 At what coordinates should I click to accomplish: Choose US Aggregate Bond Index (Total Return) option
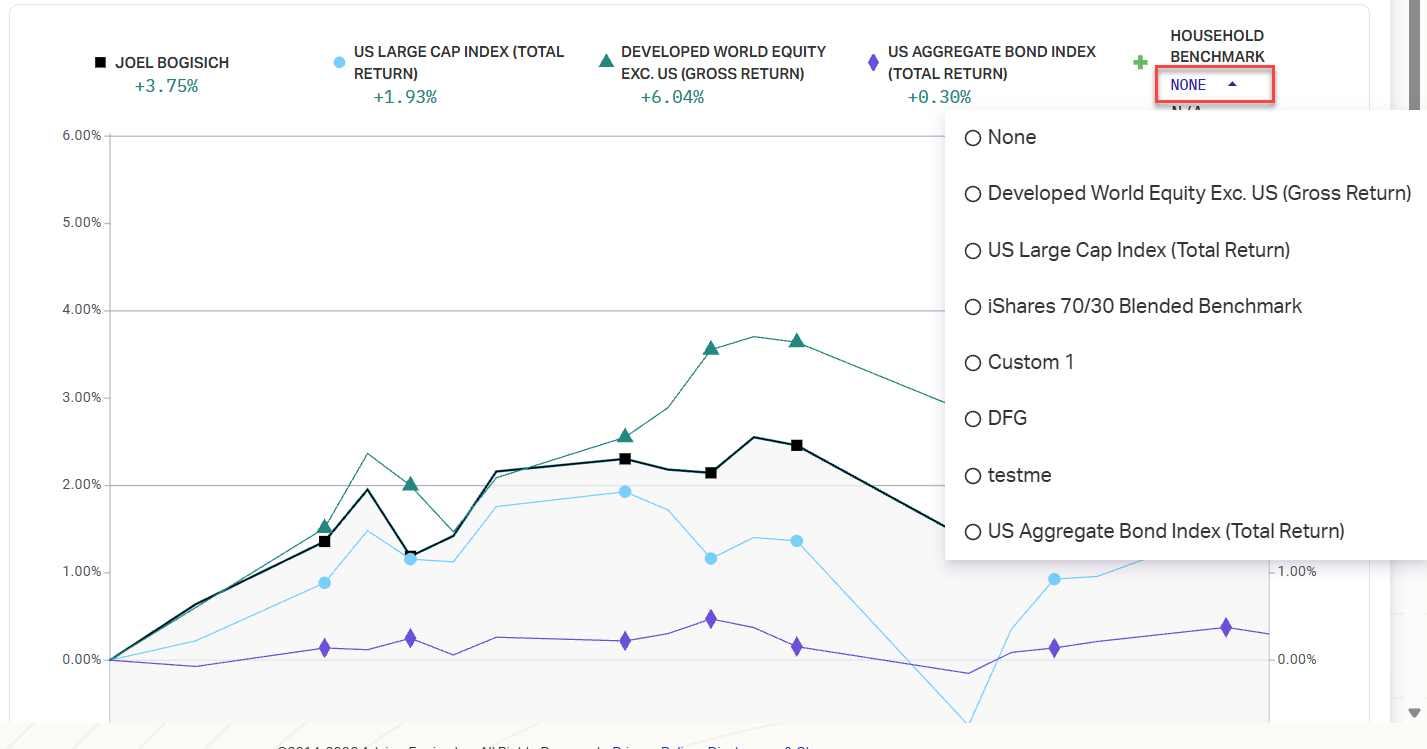click(972, 532)
